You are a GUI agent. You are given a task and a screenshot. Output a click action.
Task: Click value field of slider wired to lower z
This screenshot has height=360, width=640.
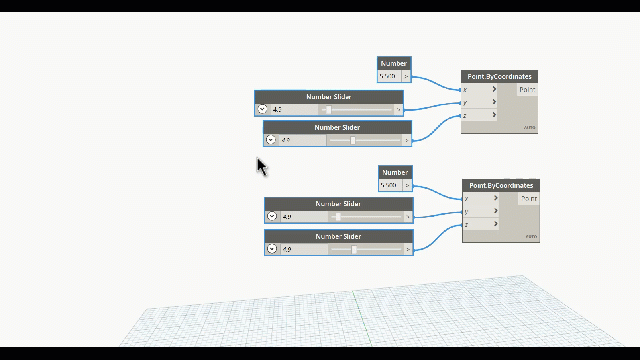[304, 249]
